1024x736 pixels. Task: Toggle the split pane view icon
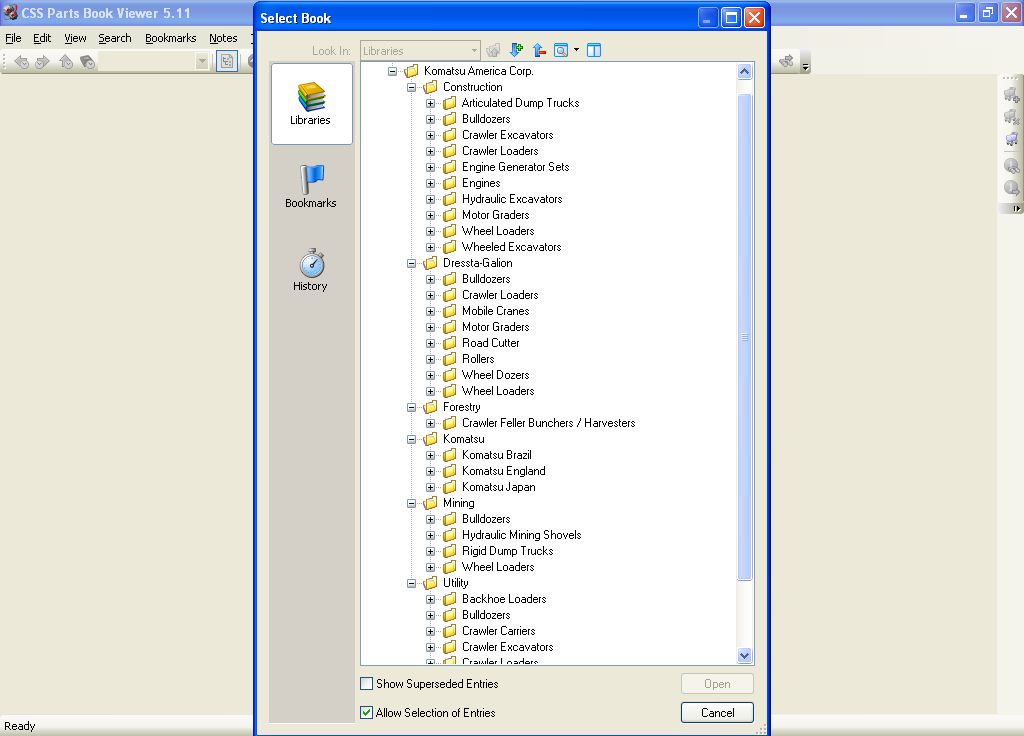point(594,50)
